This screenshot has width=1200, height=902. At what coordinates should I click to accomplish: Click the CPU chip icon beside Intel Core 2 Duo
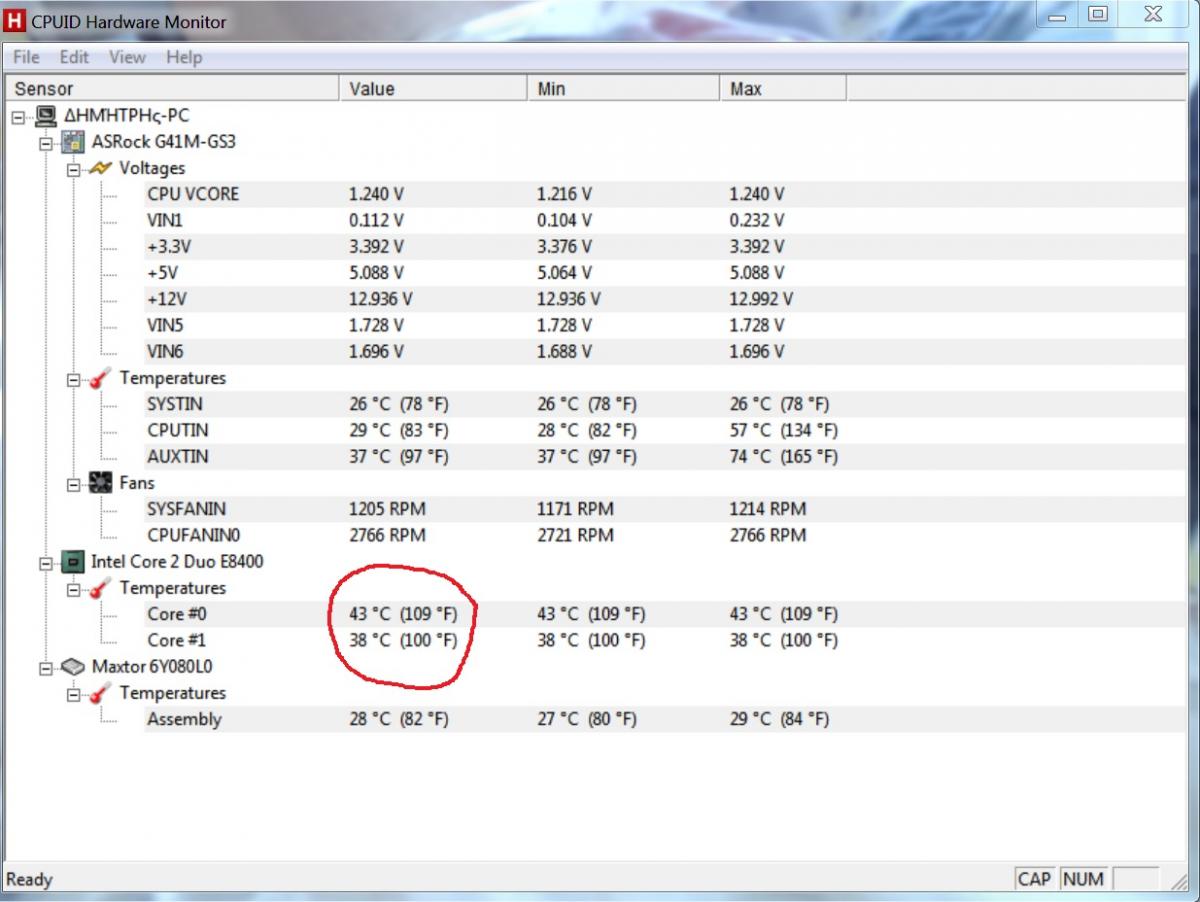(74, 562)
